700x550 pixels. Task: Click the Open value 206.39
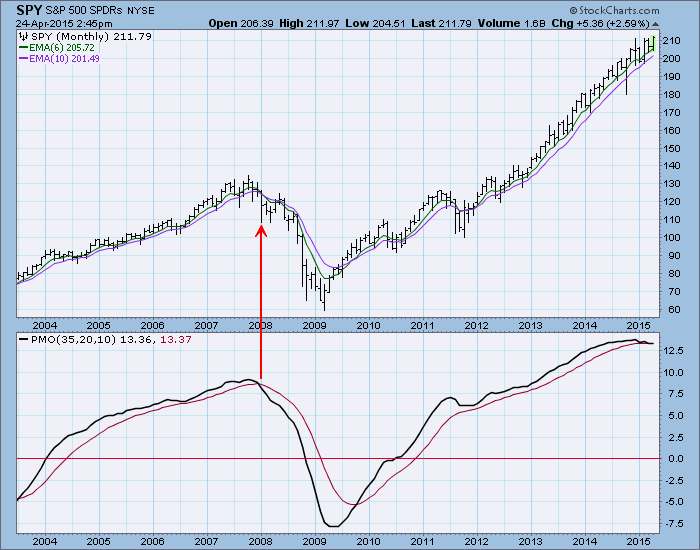(257, 23)
